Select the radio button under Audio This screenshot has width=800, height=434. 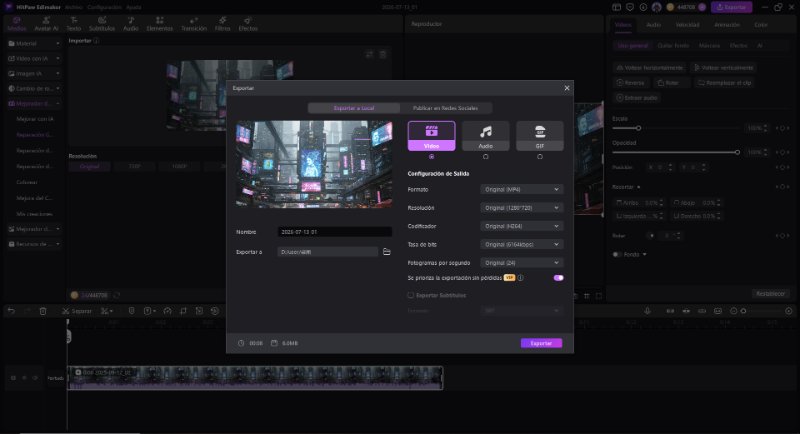coord(485,157)
